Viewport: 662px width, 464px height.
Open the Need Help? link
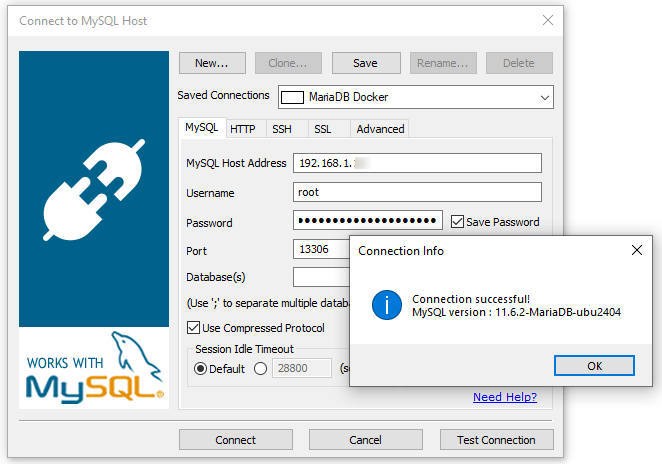point(504,397)
